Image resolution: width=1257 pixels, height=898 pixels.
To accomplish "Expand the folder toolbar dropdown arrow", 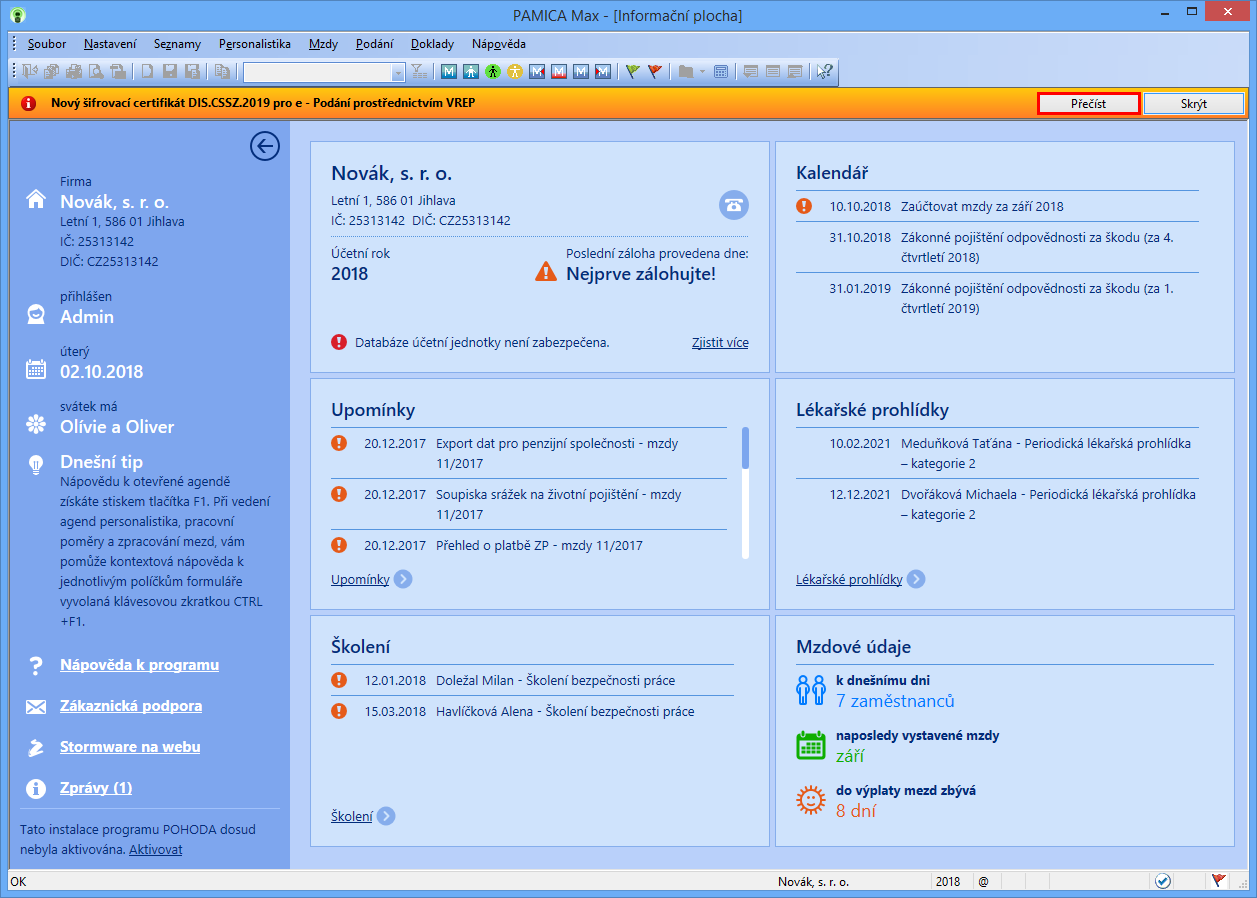I will tap(702, 72).
